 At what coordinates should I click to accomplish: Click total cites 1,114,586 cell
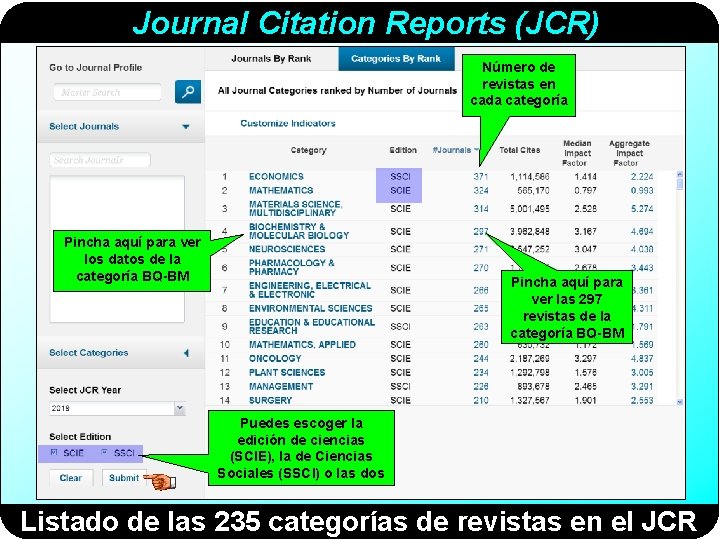click(x=529, y=176)
